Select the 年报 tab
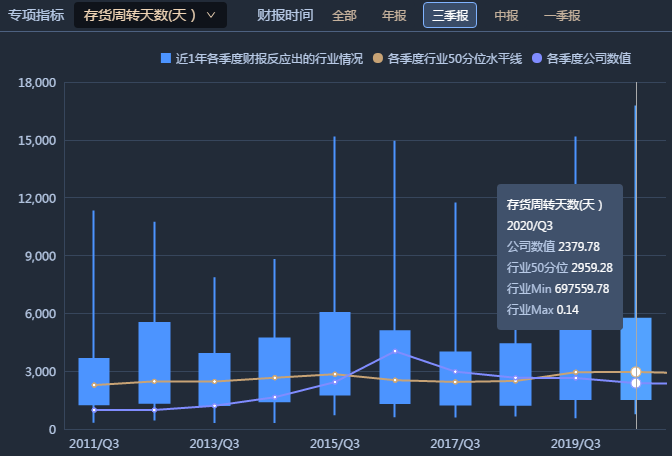672x456 pixels. (394, 16)
